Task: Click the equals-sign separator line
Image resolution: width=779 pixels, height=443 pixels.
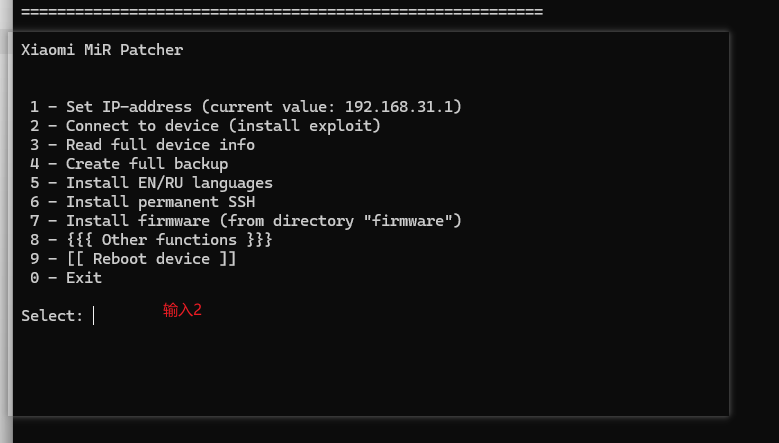Action: click(x=282, y=11)
